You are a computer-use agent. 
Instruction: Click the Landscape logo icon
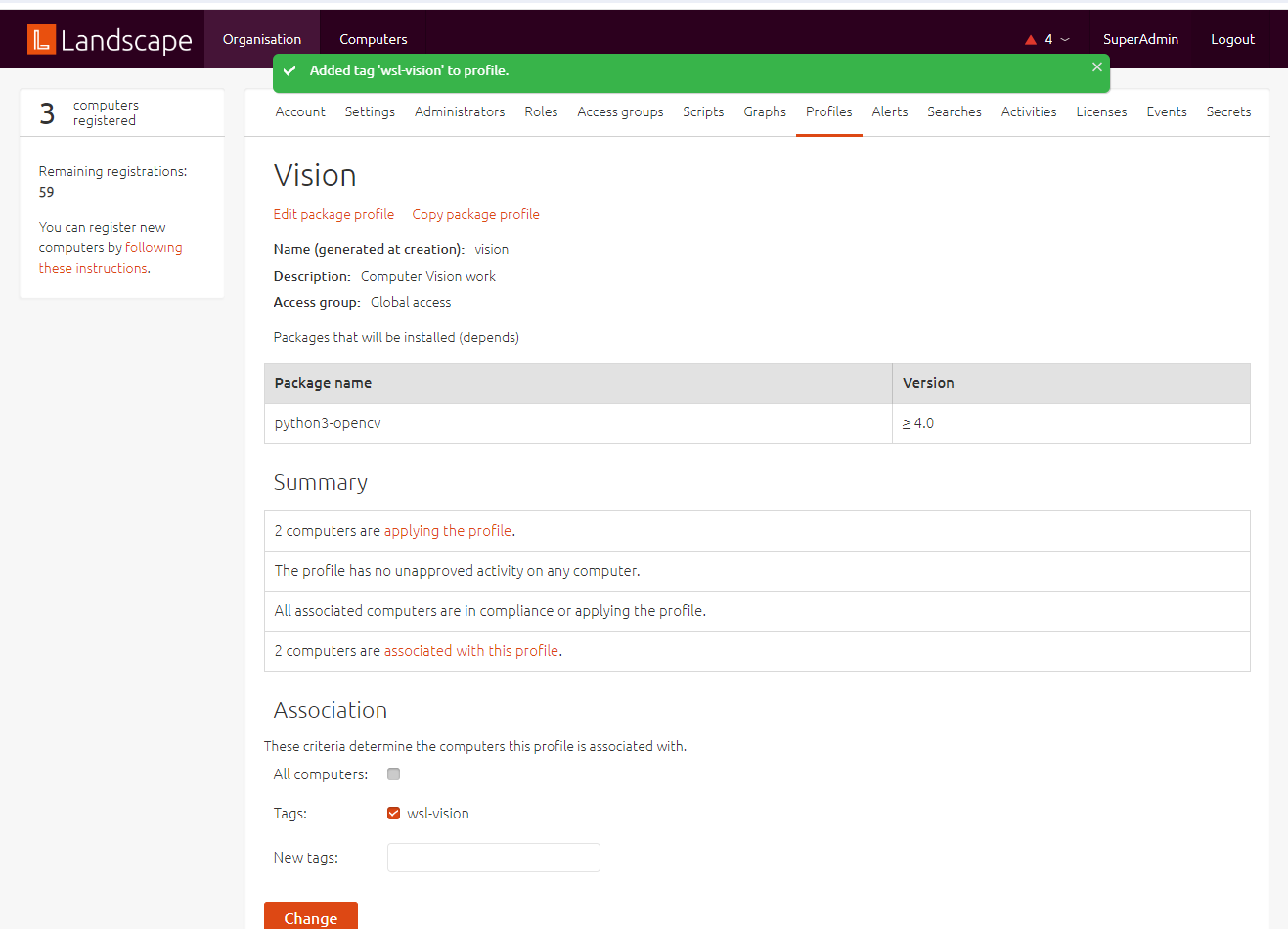41,39
